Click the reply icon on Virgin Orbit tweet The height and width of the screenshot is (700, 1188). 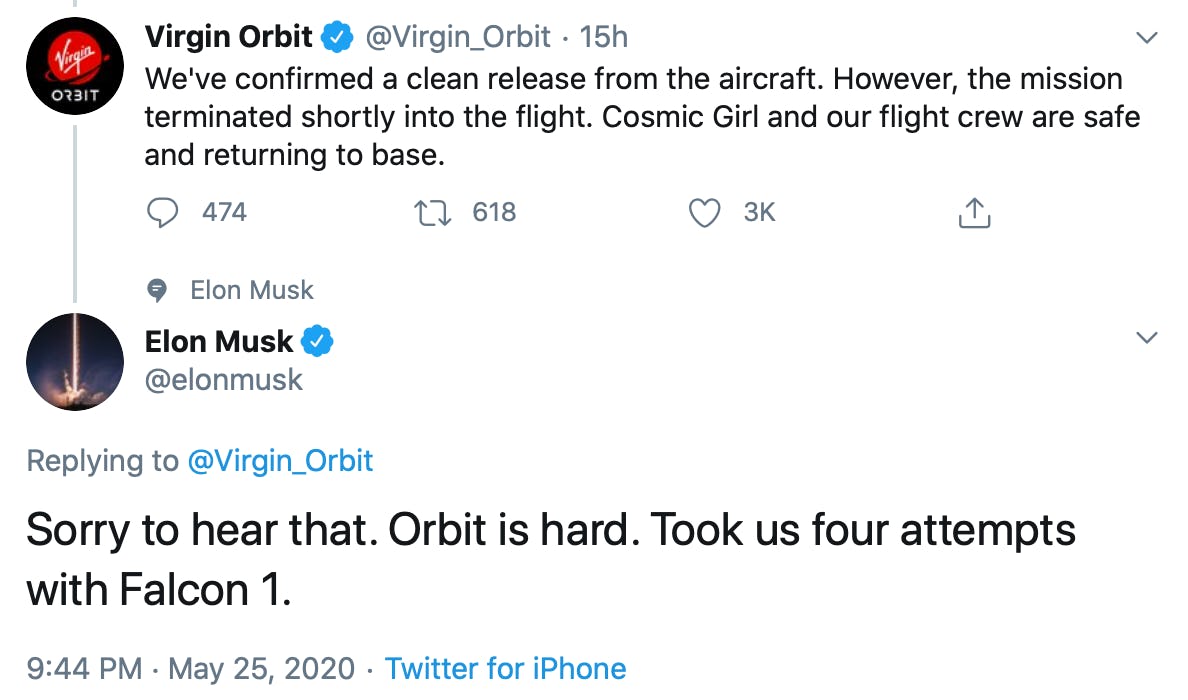coord(163,212)
